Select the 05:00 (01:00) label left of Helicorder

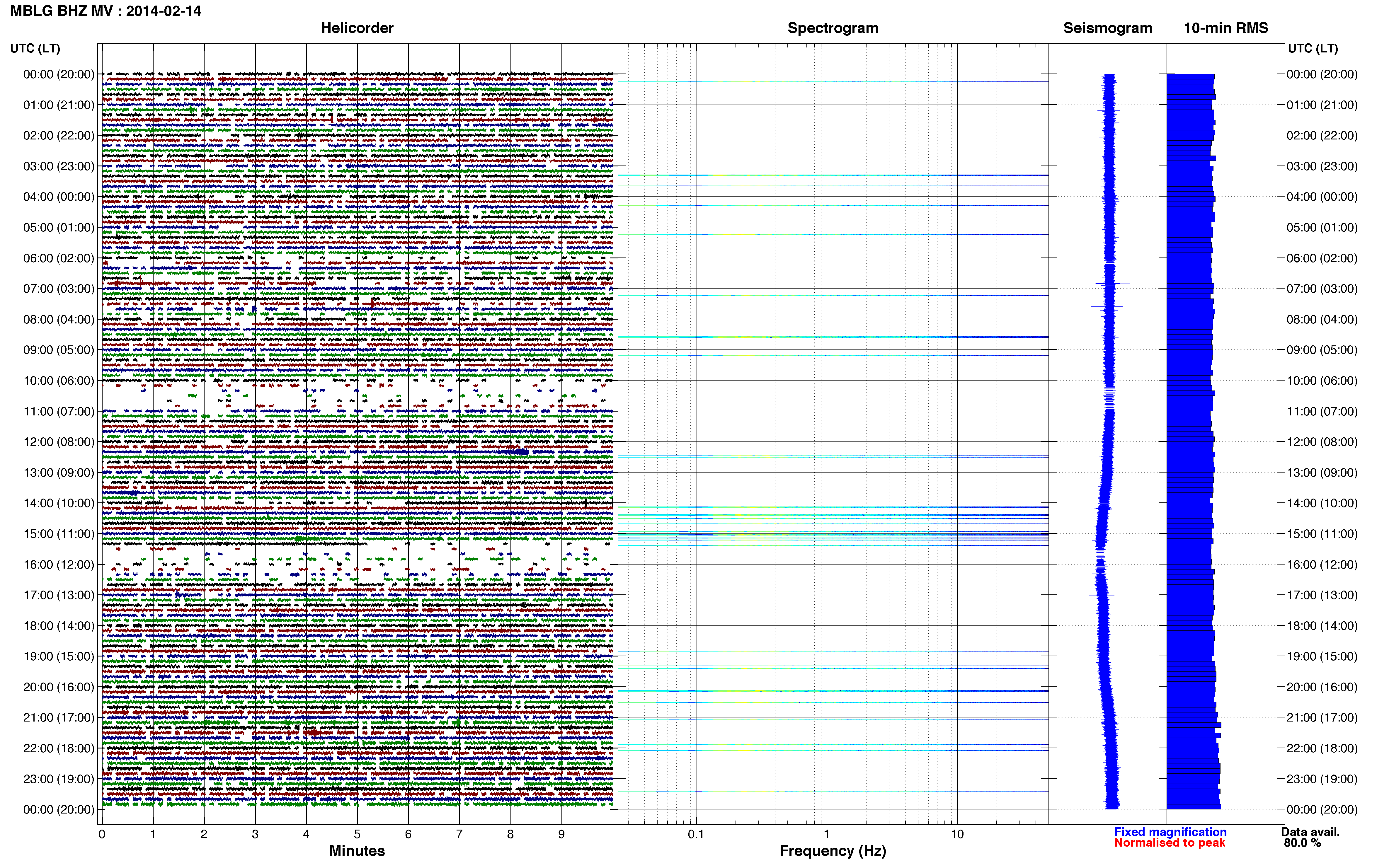(x=59, y=227)
